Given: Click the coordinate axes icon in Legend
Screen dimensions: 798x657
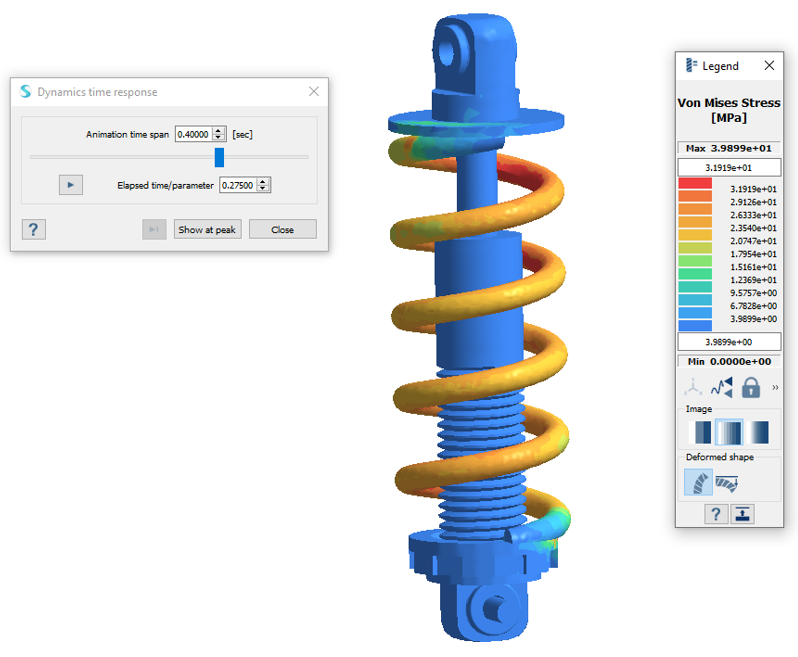Looking at the screenshot, I should pos(693,388).
